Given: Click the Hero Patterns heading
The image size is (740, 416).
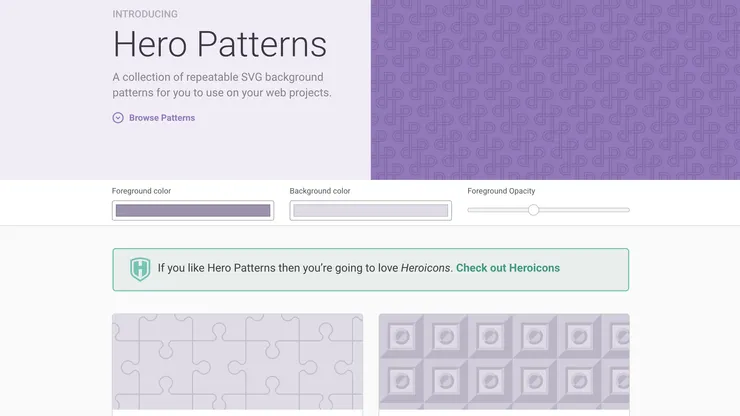Looking at the screenshot, I should click(x=219, y=44).
